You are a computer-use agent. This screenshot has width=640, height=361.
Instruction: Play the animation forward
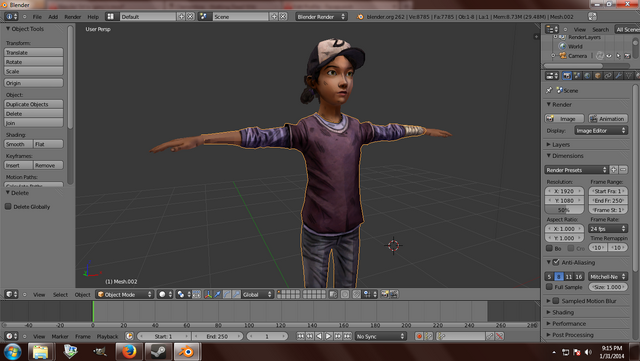[x=329, y=336]
